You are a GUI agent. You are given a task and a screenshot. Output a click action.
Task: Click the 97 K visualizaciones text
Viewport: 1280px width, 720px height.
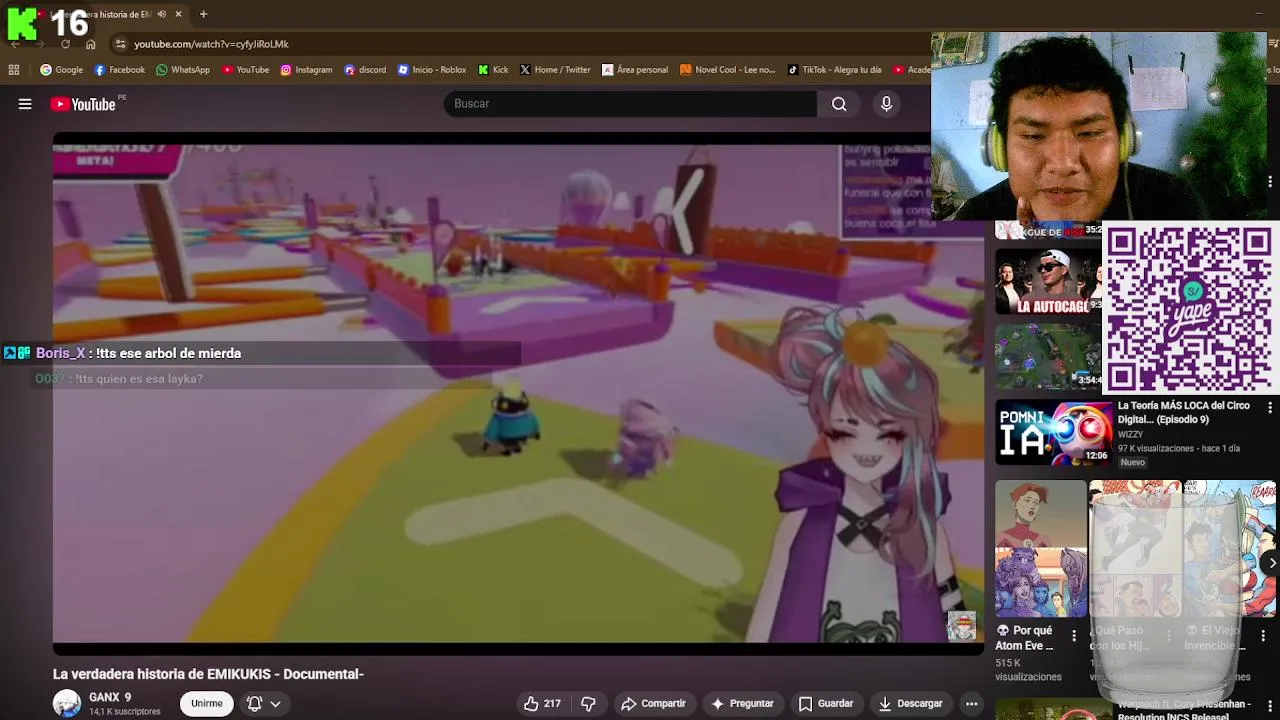1156,449
